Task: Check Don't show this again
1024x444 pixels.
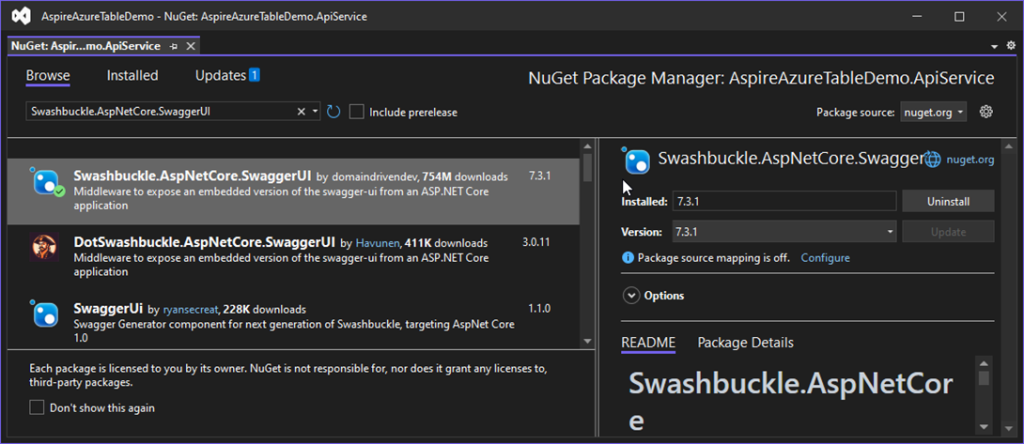Action: 37,408
